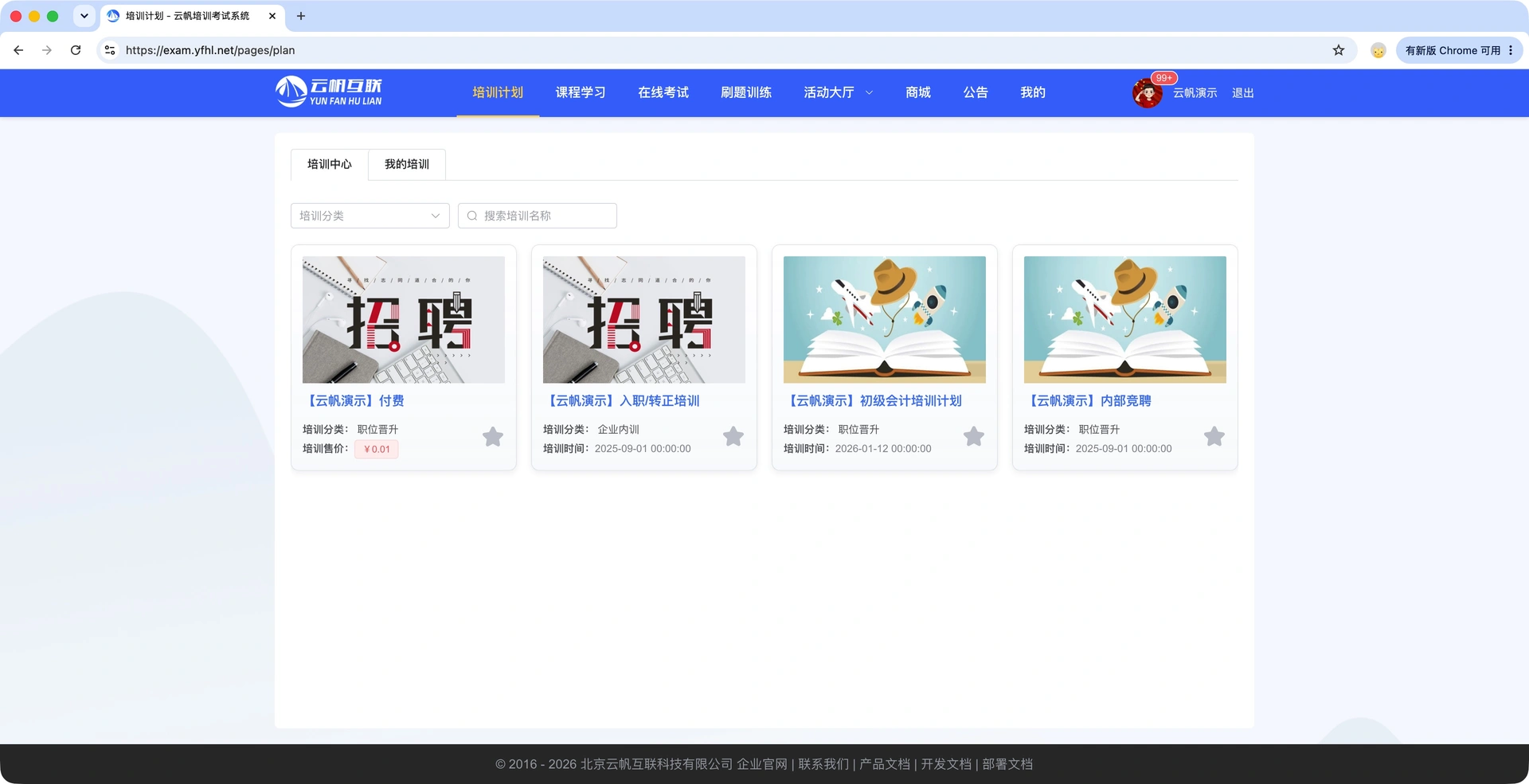Open the 【云帆演示】付费 recruitment thumbnail

pyautogui.click(x=404, y=319)
